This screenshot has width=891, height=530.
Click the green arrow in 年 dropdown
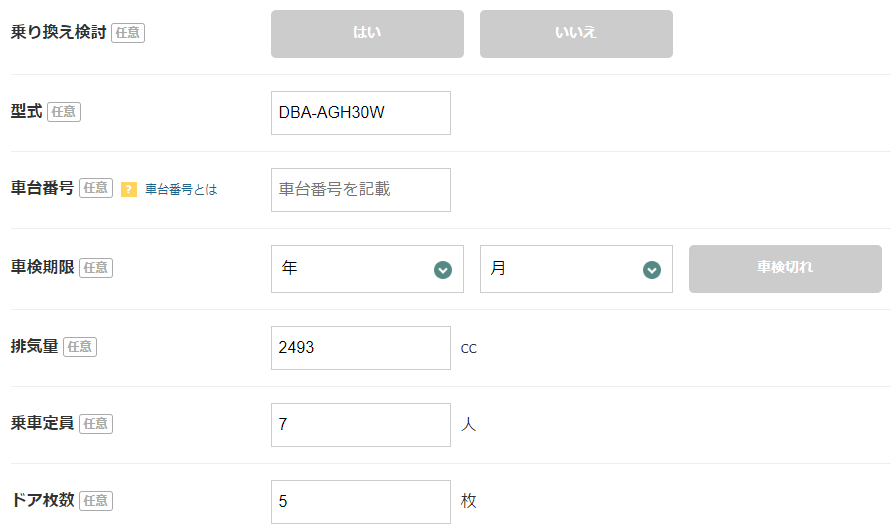pyautogui.click(x=443, y=270)
